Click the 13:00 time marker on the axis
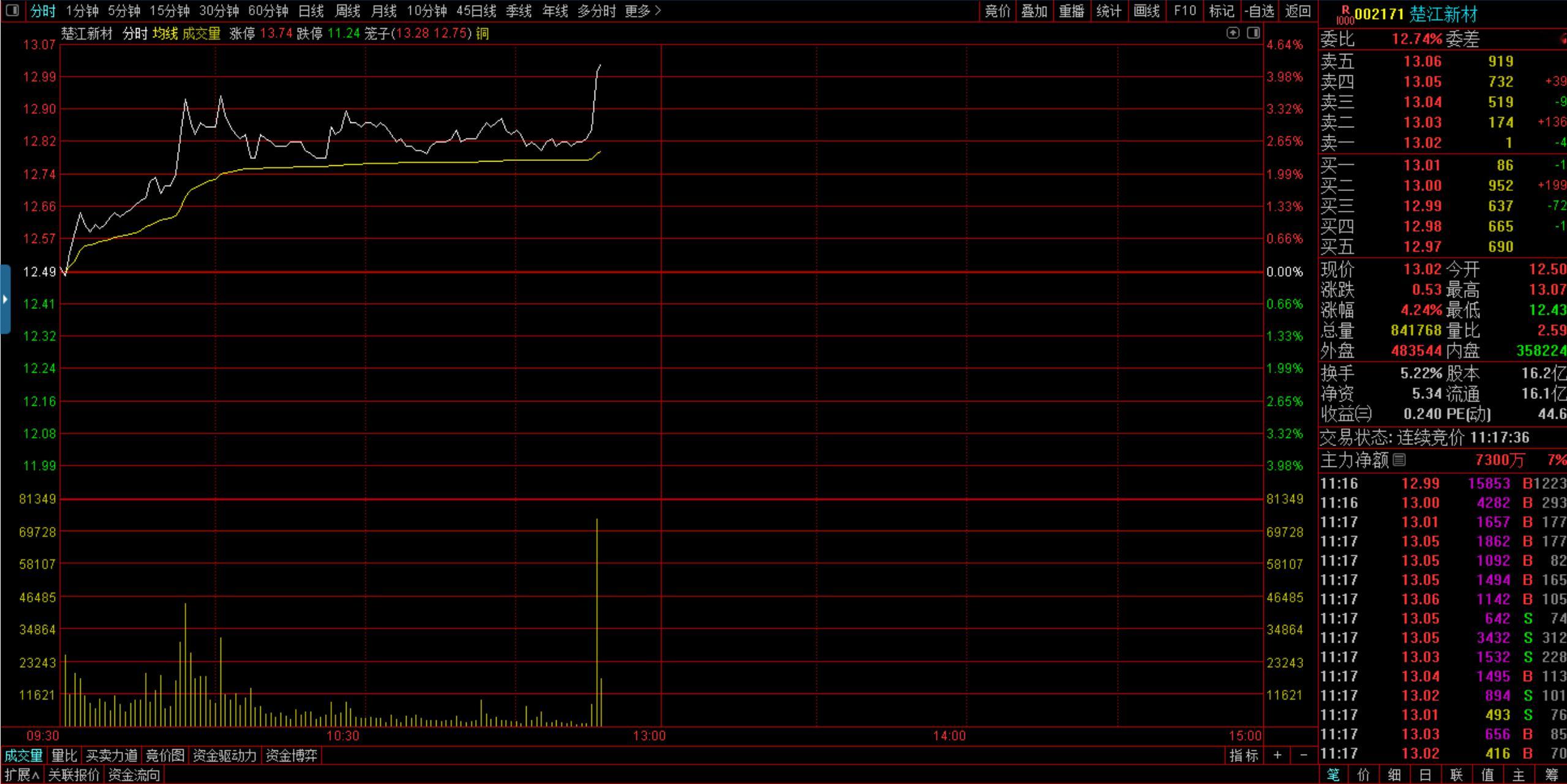Screen dimensions: 1567x784 pyautogui.click(x=649, y=736)
